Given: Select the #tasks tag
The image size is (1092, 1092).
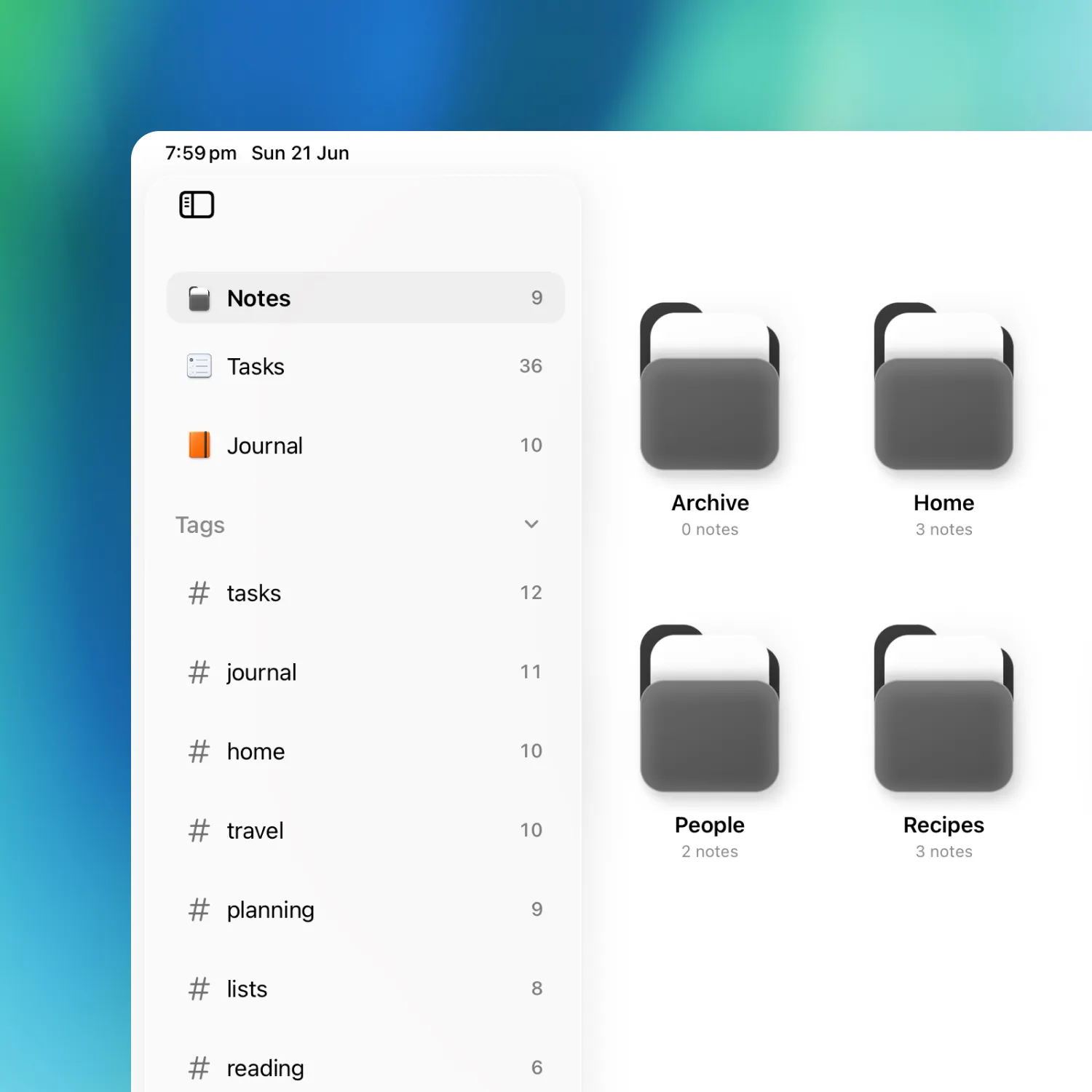Looking at the screenshot, I should pos(365,593).
